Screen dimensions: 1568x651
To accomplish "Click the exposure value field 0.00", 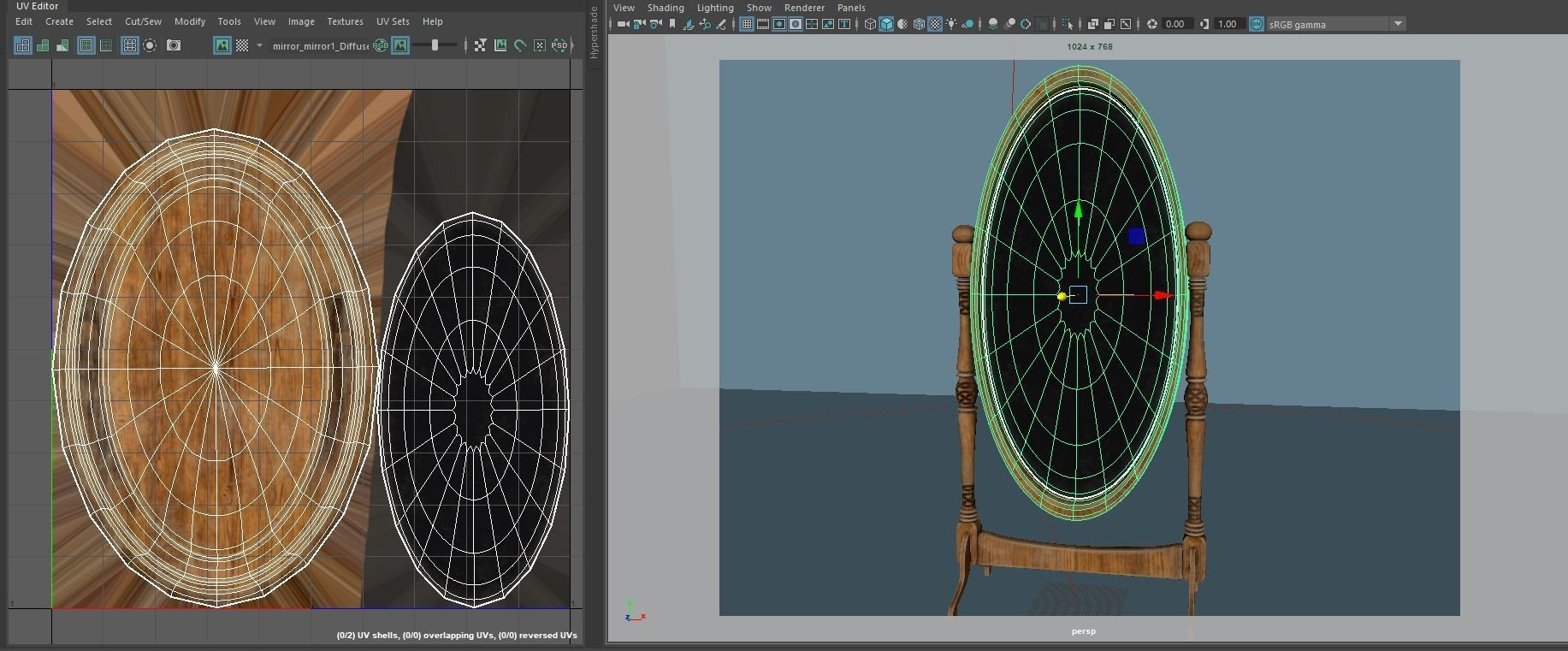I will tap(1176, 24).
